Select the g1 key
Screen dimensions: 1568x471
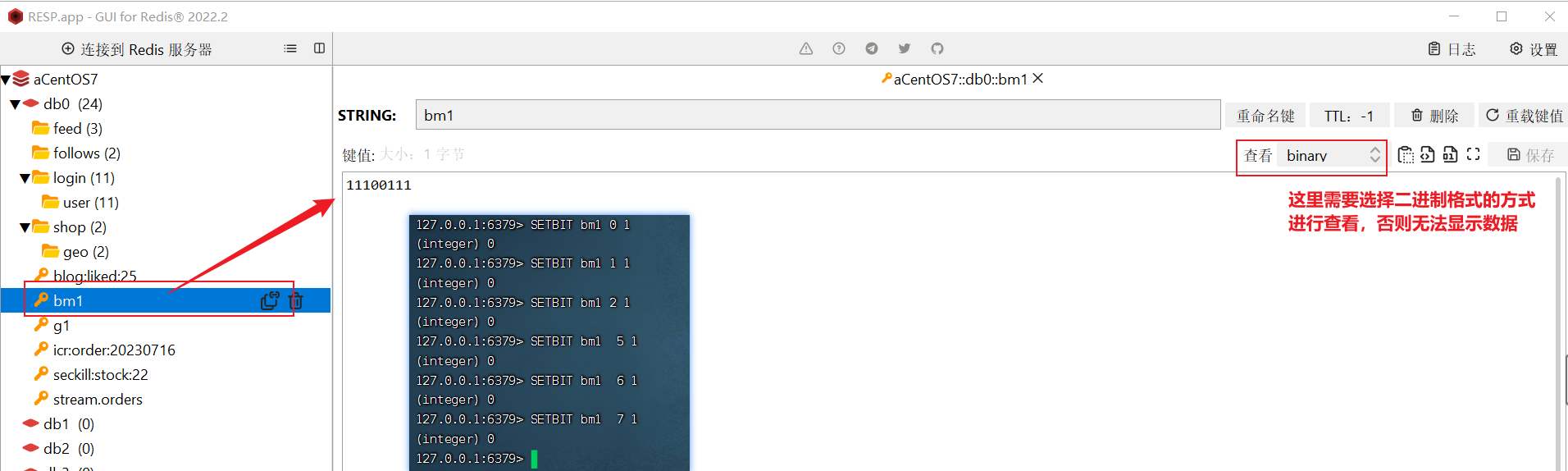click(x=62, y=326)
